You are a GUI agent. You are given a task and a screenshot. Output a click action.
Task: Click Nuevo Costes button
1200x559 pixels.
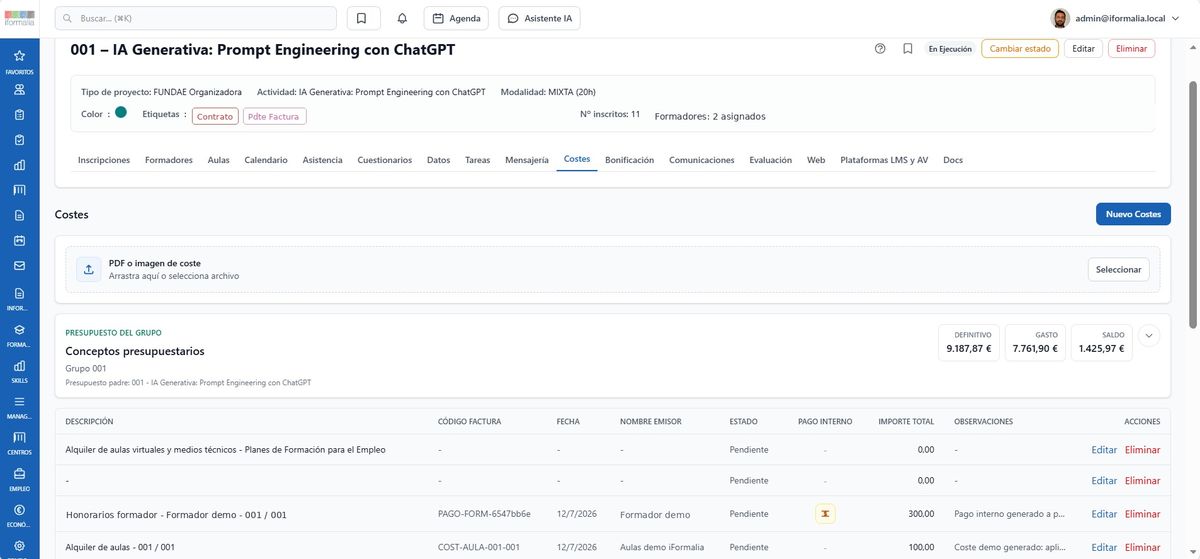[1133, 214]
